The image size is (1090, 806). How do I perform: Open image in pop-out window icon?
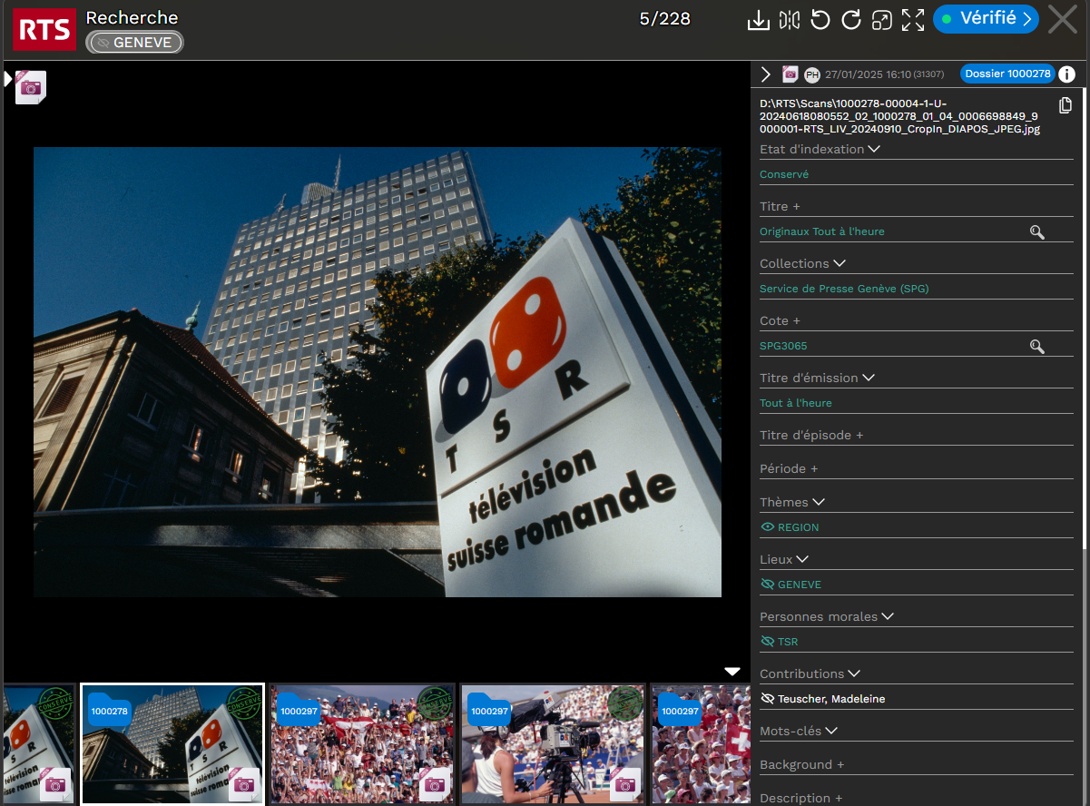881,20
